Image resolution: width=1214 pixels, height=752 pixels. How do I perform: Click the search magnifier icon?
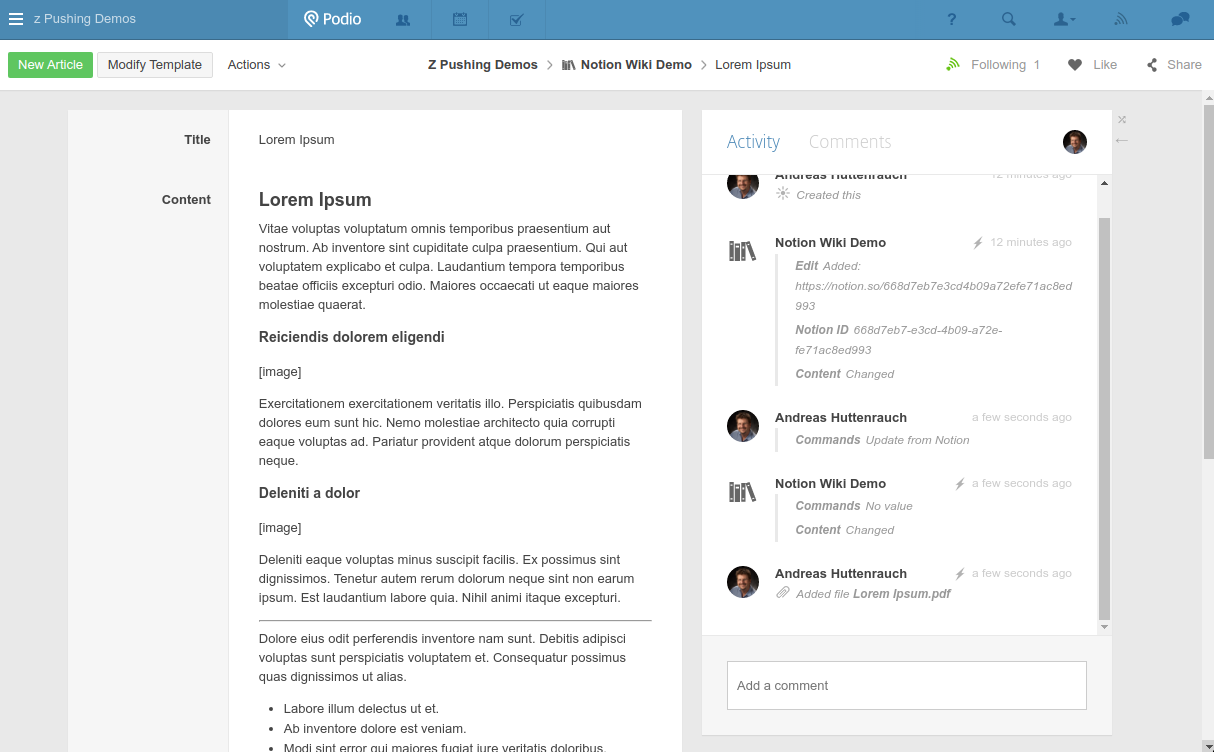click(1009, 19)
